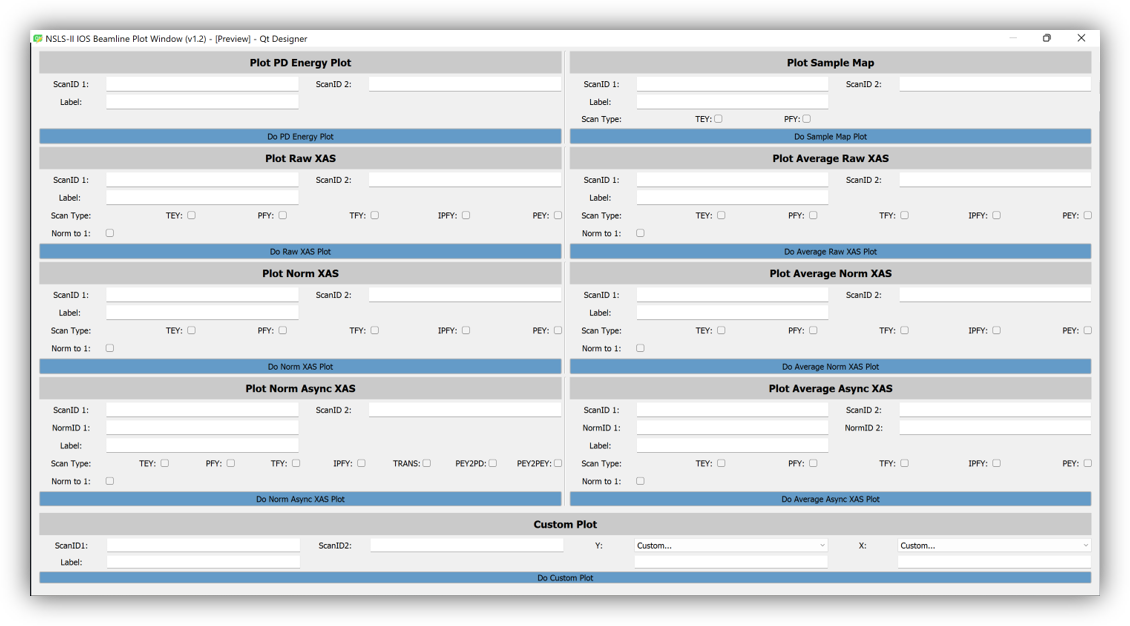Click Do Average Raw XAS Plot button

pyautogui.click(x=830, y=252)
